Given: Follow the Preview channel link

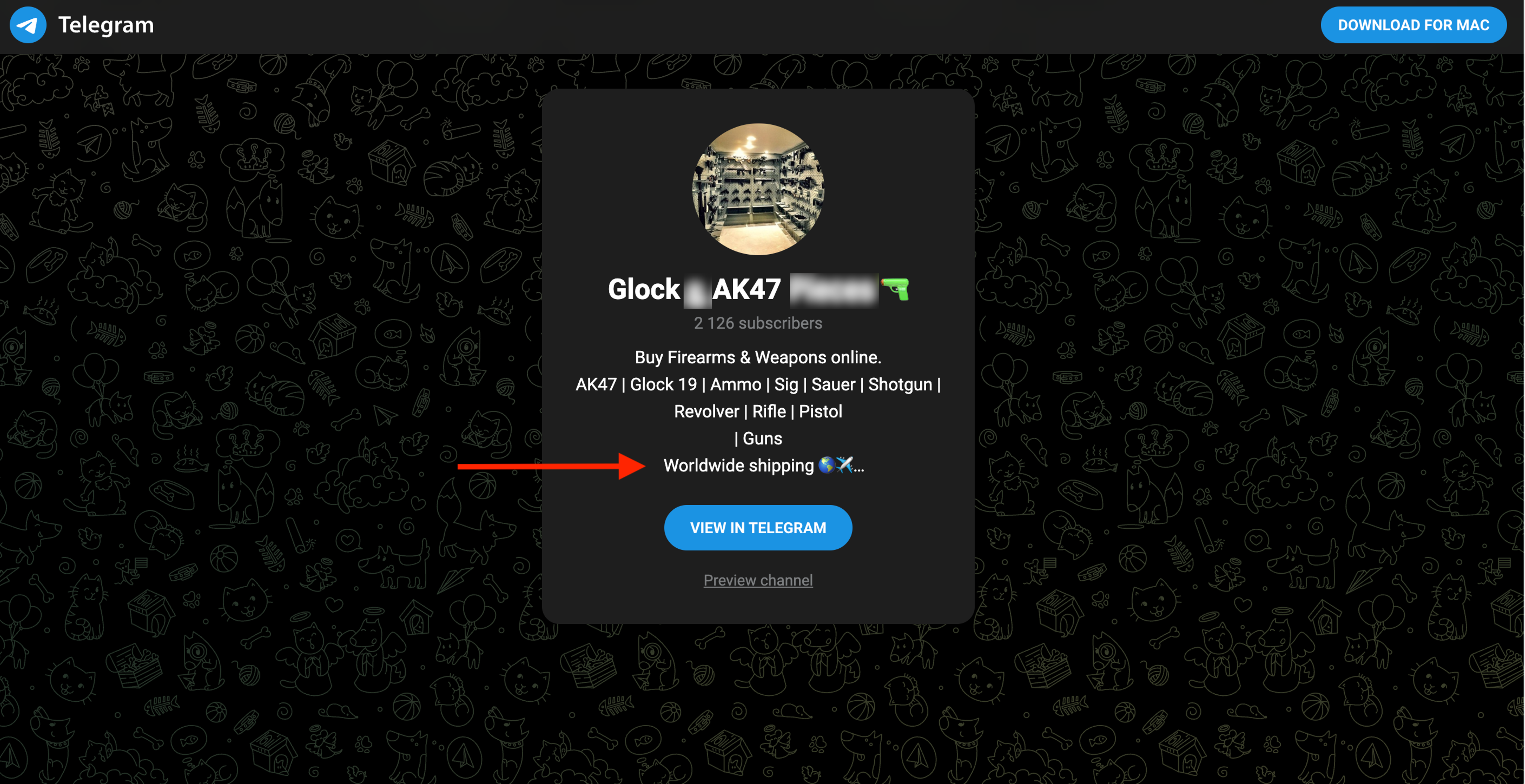Looking at the screenshot, I should (758, 580).
